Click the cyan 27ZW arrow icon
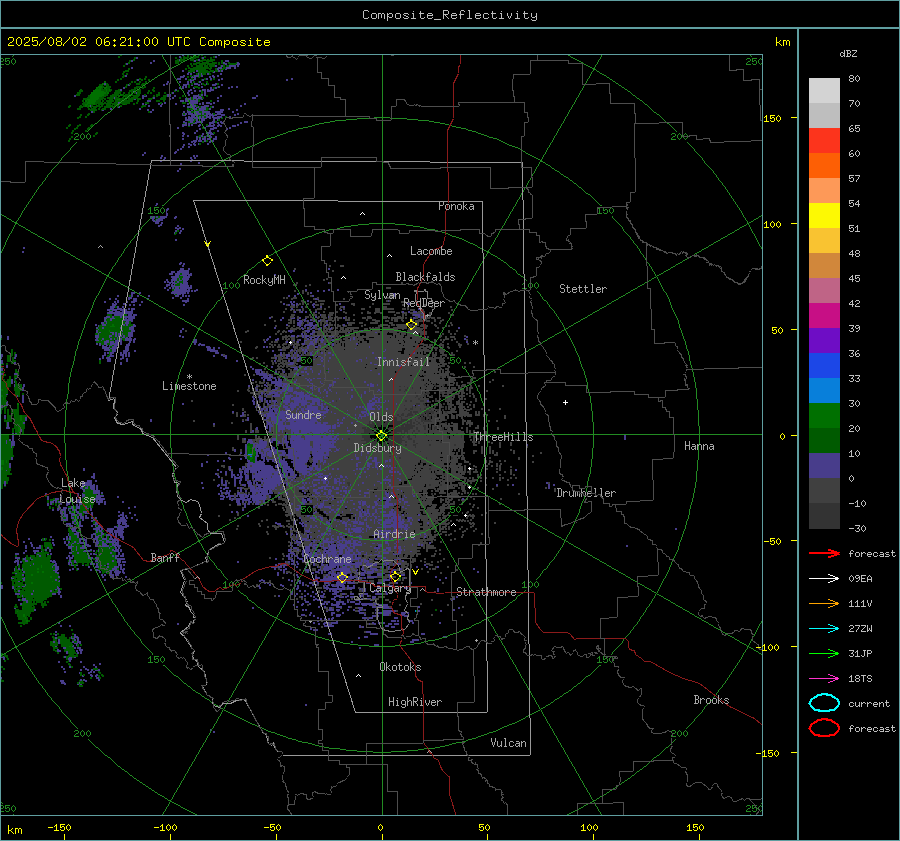The height and width of the screenshot is (841, 900). click(x=824, y=629)
